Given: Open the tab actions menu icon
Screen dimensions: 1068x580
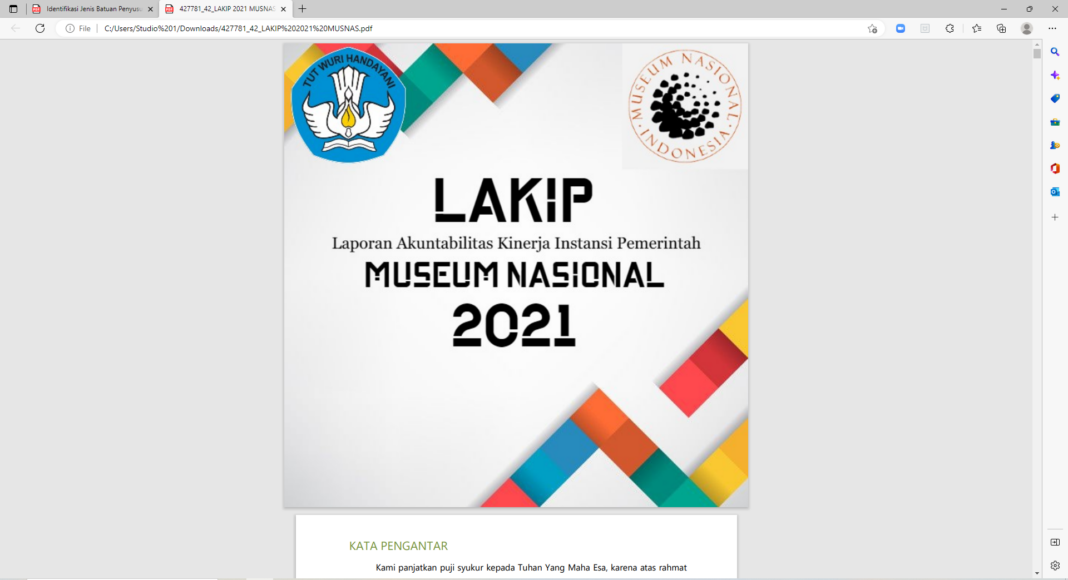Looking at the screenshot, I should point(13,9).
